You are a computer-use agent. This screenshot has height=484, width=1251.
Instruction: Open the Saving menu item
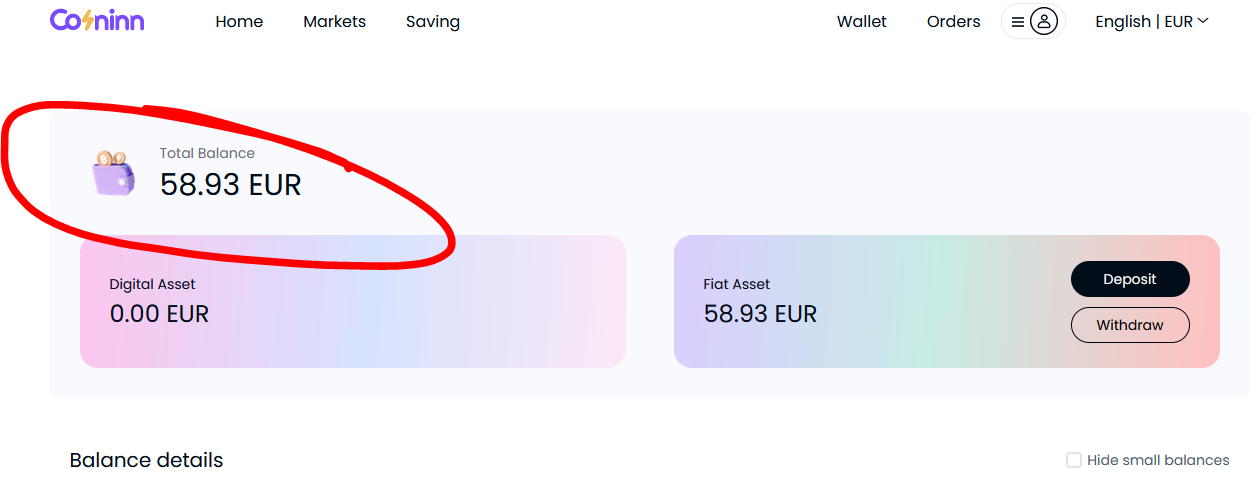pyautogui.click(x=433, y=21)
